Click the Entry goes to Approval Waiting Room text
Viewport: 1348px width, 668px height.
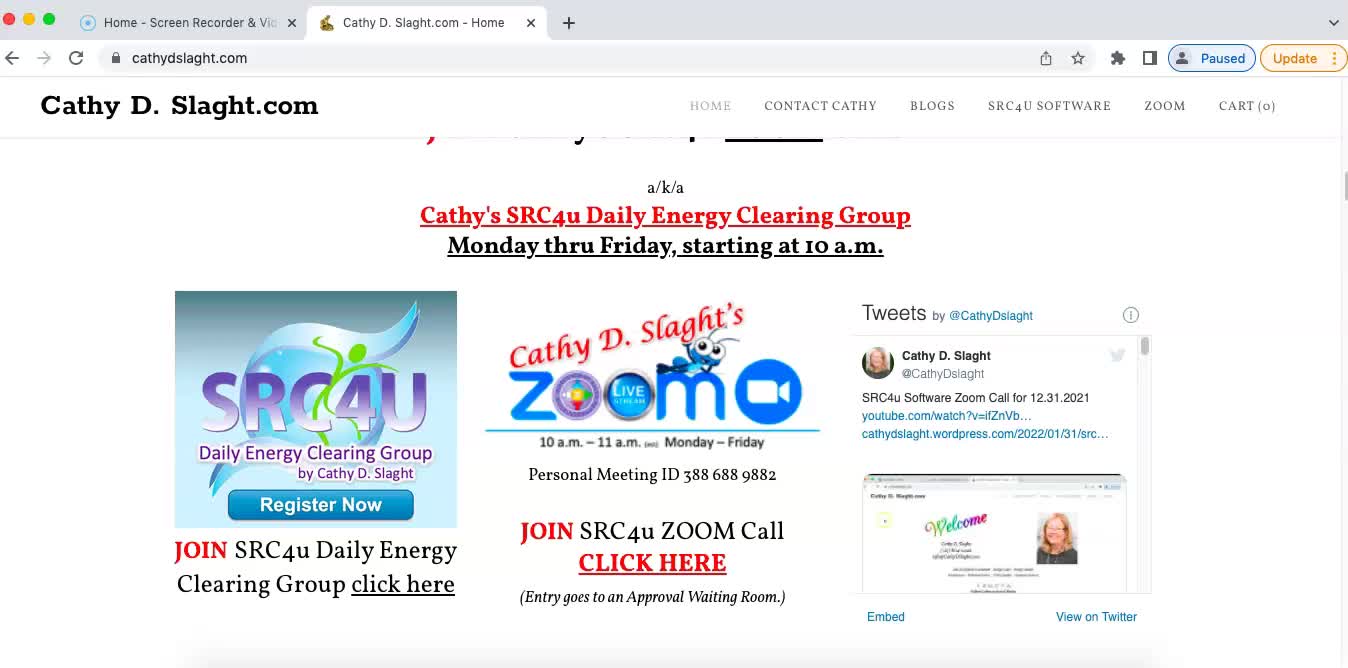(x=652, y=597)
